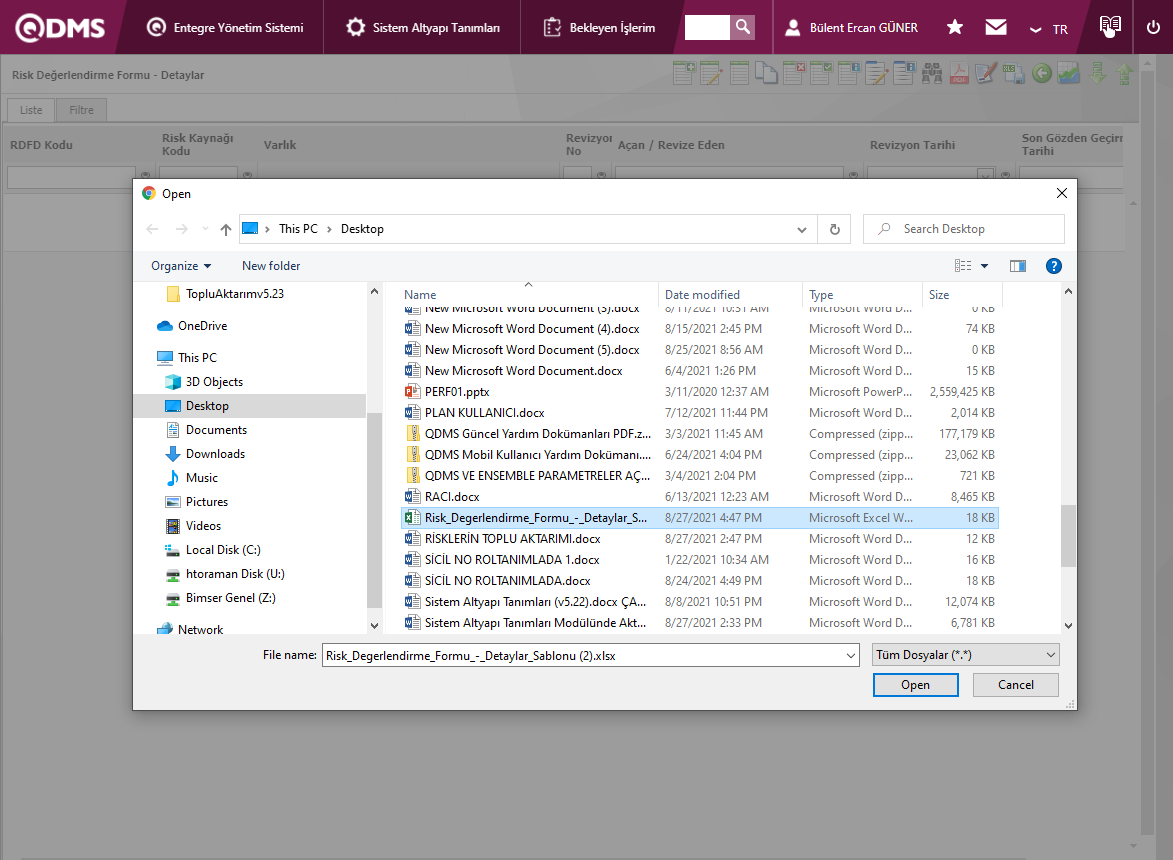Click the Open button

pyautogui.click(x=915, y=685)
